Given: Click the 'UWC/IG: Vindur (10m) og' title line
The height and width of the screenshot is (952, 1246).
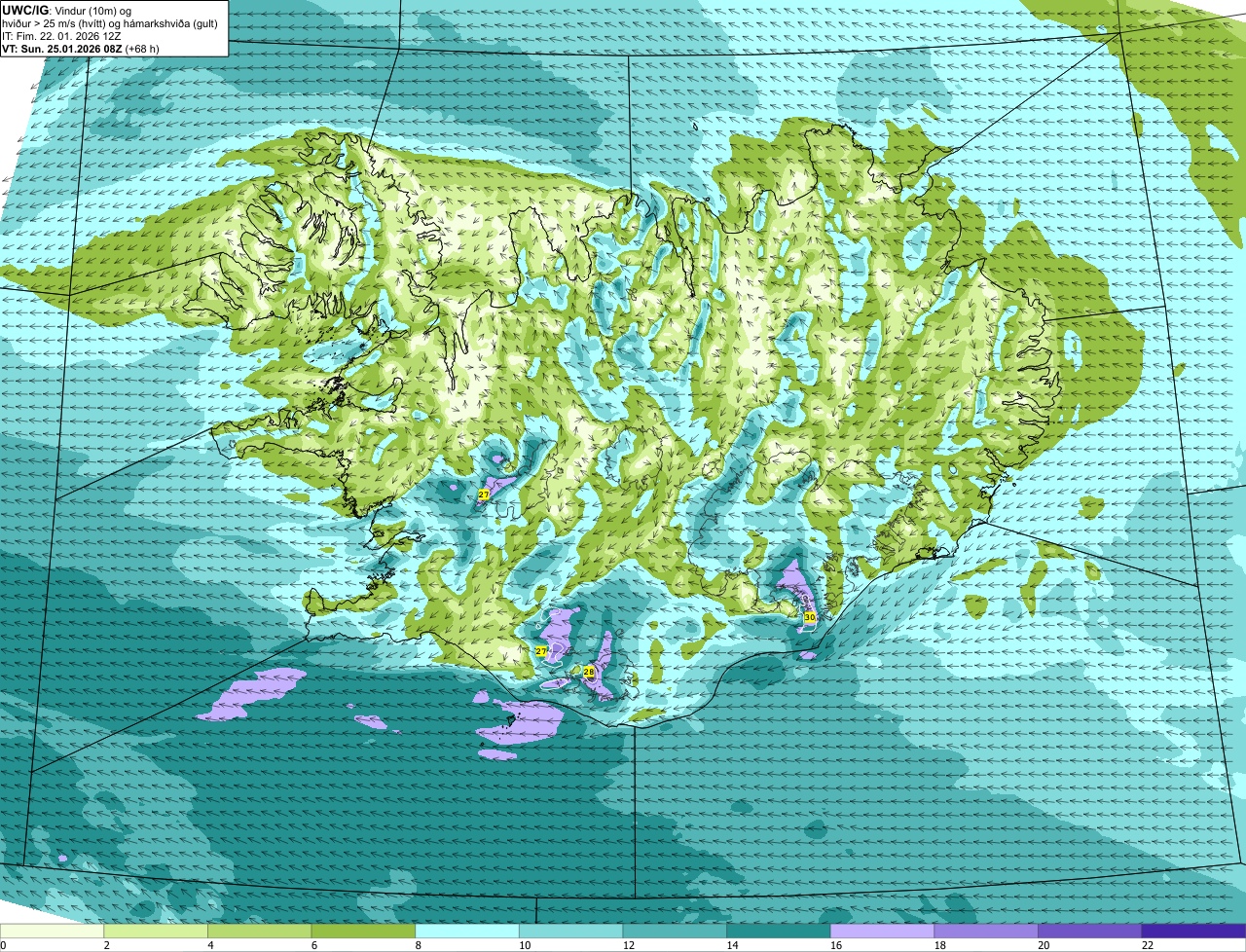Looking at the screenshot, I should point(67,10).
